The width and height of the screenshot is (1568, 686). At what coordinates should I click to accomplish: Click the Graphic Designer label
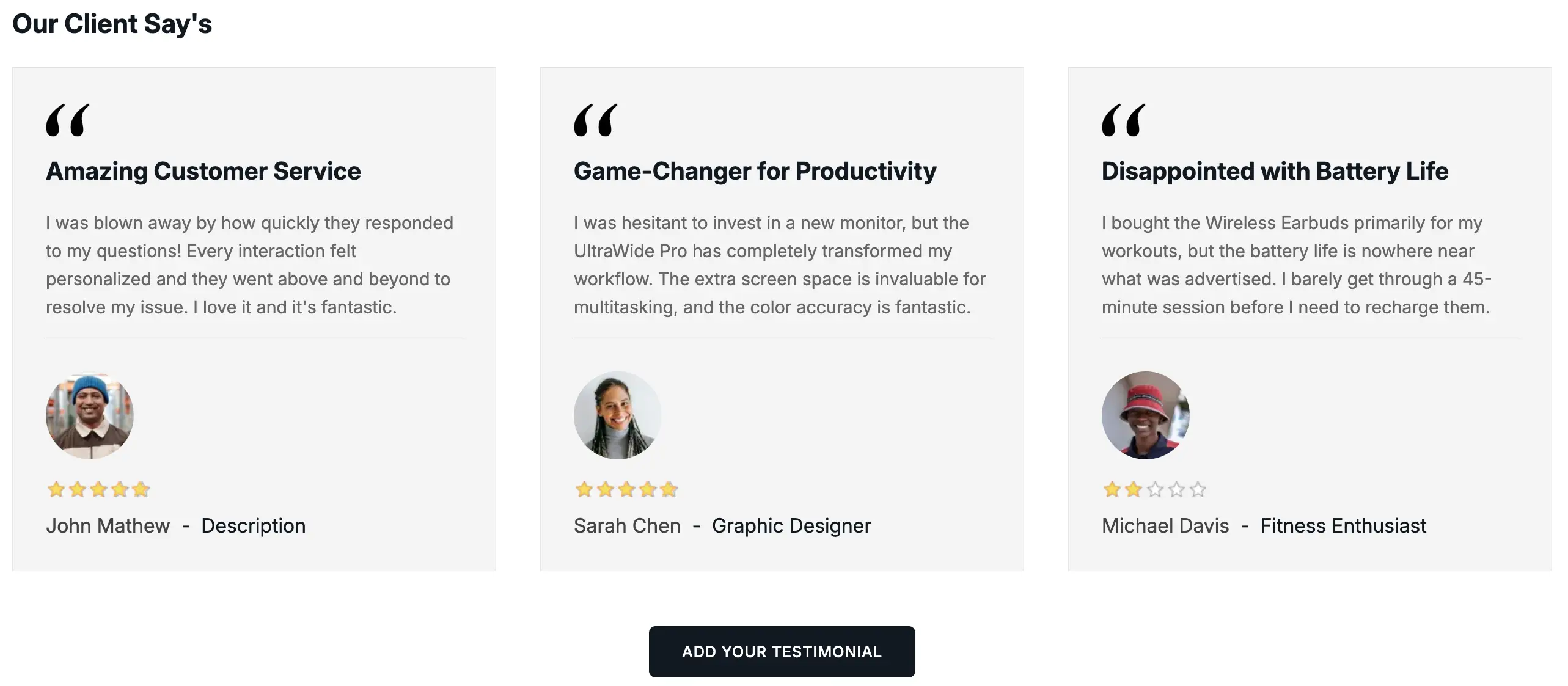point(791,525)
